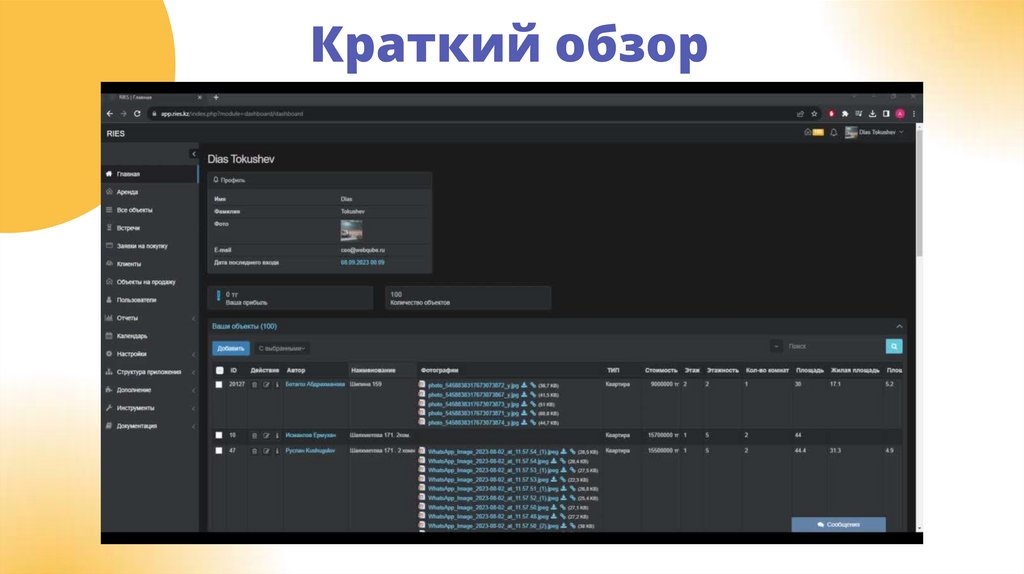Screen dimensions: 1024x574
Task: Click the blue Добавить button
Action: coord(231,348)
